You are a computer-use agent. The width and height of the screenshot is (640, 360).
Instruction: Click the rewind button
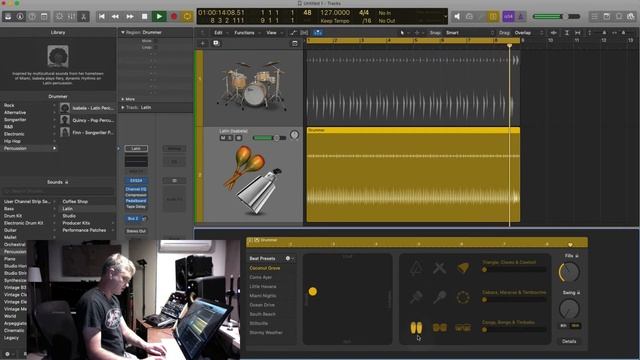(x=116, y=16)
